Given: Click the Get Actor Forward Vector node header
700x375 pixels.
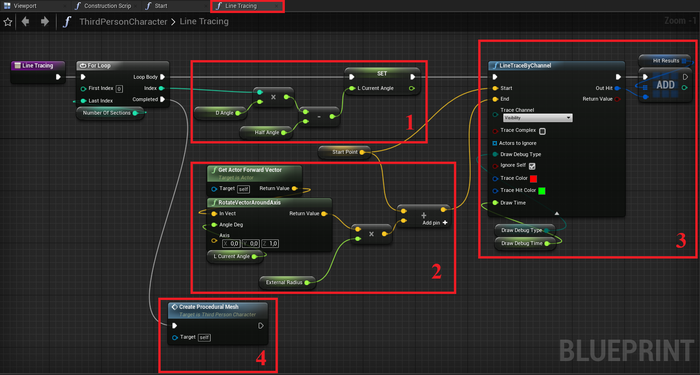Looking at the screenshot, I should (254, 172).
